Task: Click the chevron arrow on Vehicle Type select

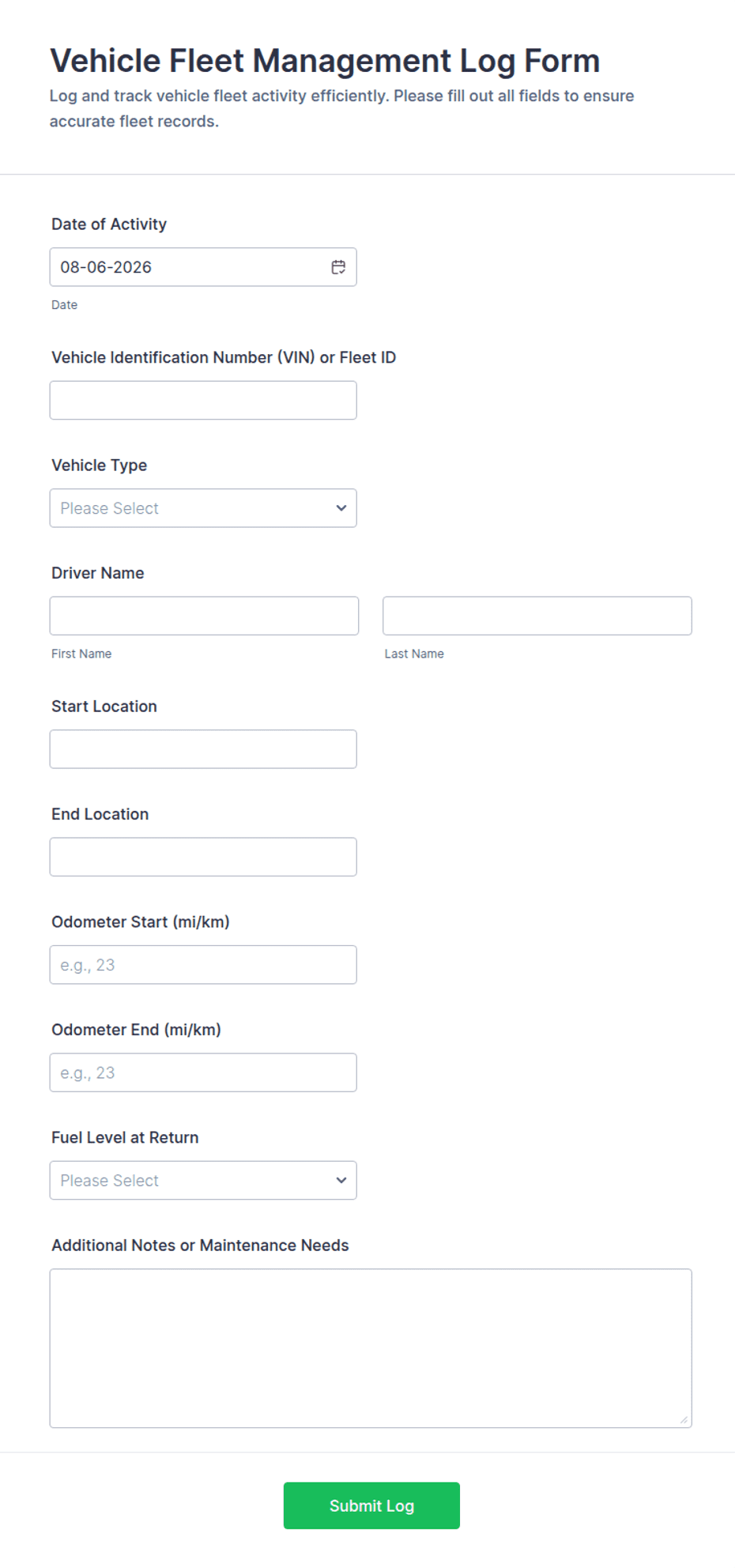Action: coord(341,508)
